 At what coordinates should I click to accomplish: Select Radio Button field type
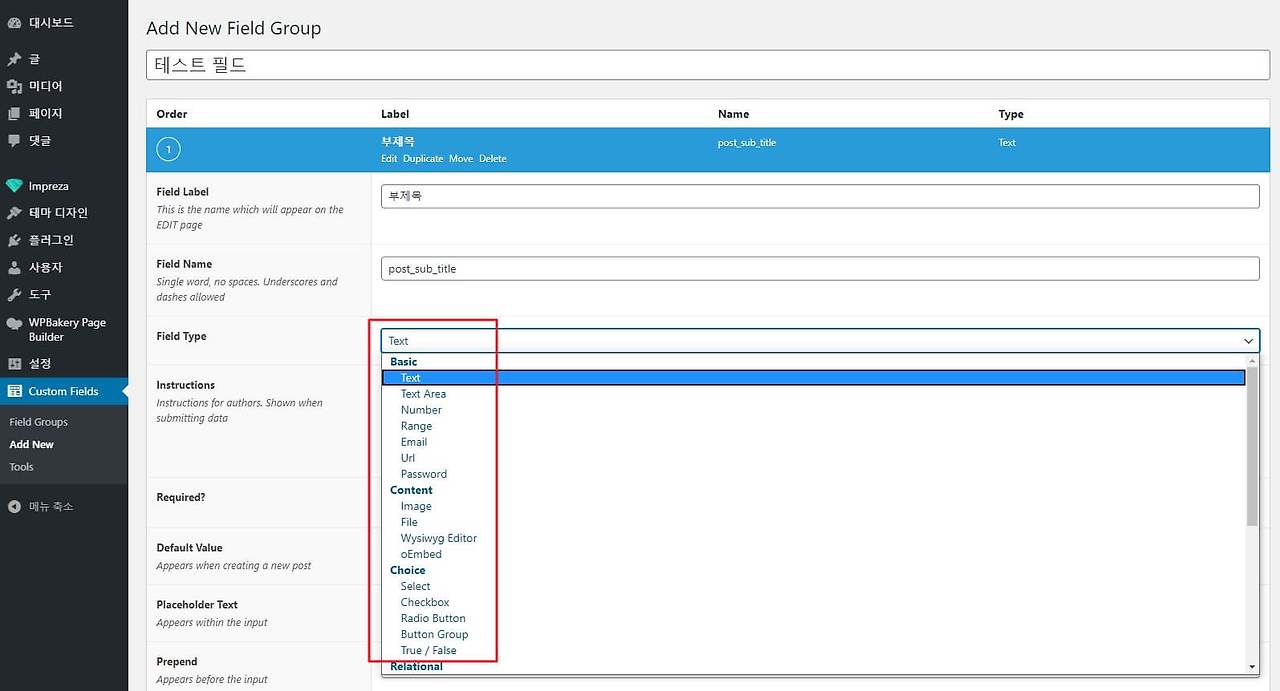(814, 618)
